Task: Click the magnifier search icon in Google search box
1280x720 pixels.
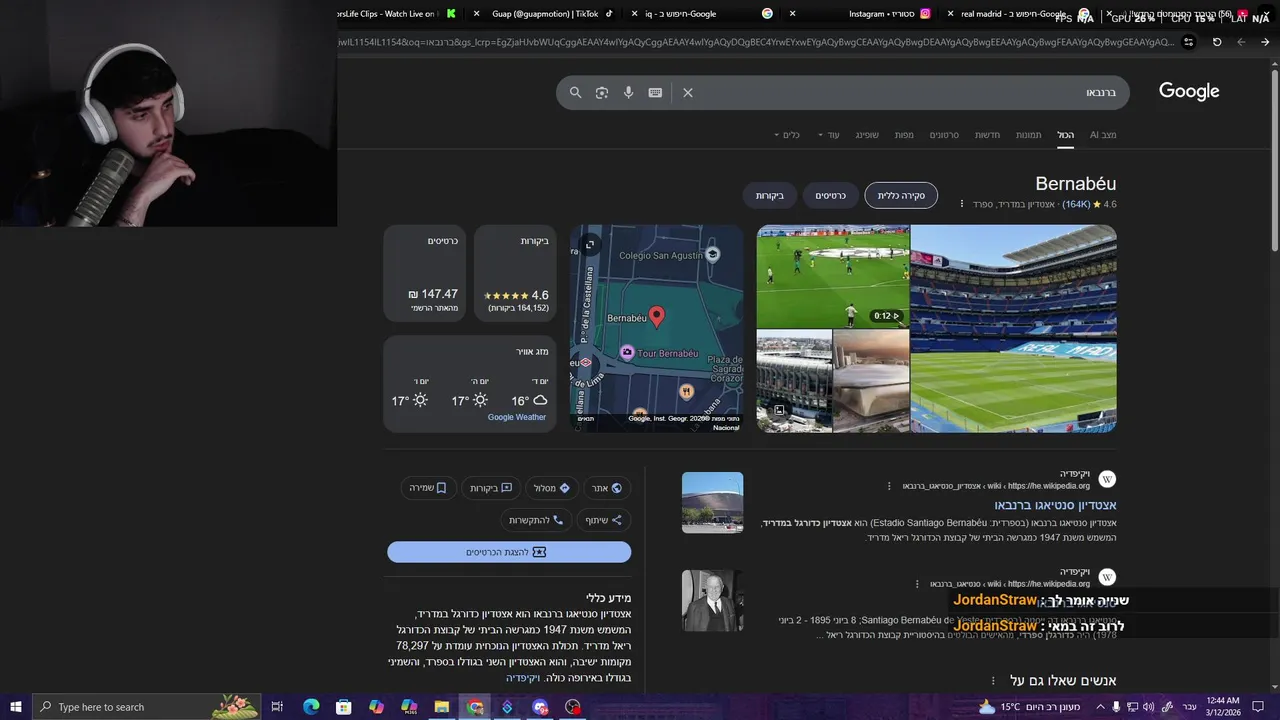Action: (x=575, y=92)
